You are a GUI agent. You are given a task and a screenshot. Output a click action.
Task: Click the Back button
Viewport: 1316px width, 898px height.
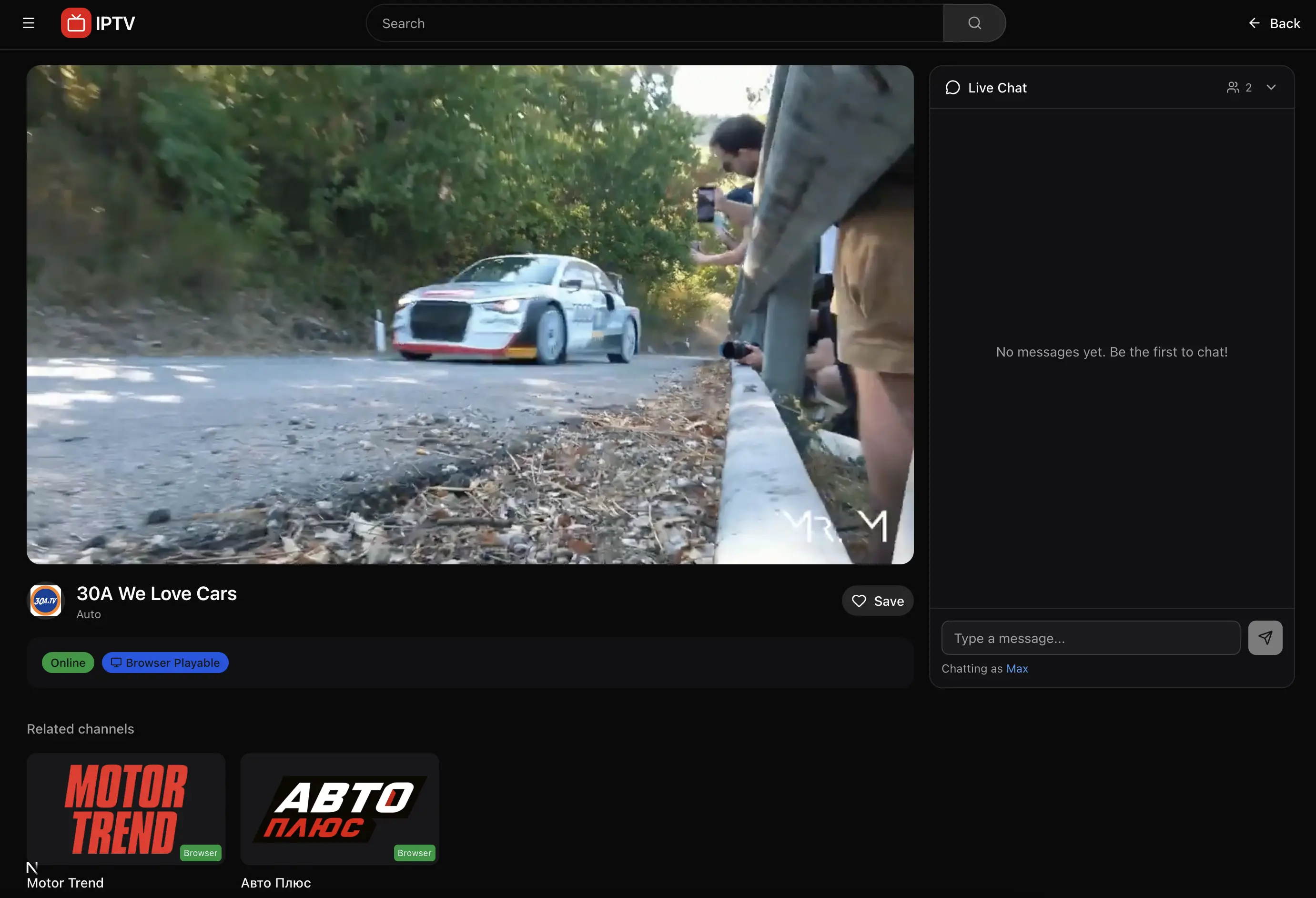pyautogui.click(x=1286, y=23)
